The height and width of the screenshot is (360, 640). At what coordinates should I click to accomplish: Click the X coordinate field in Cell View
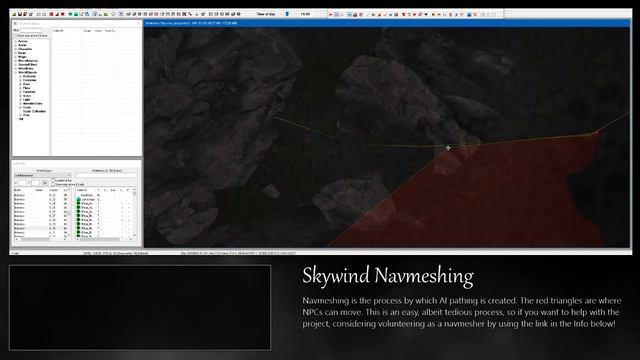click(x=22, y=182)
